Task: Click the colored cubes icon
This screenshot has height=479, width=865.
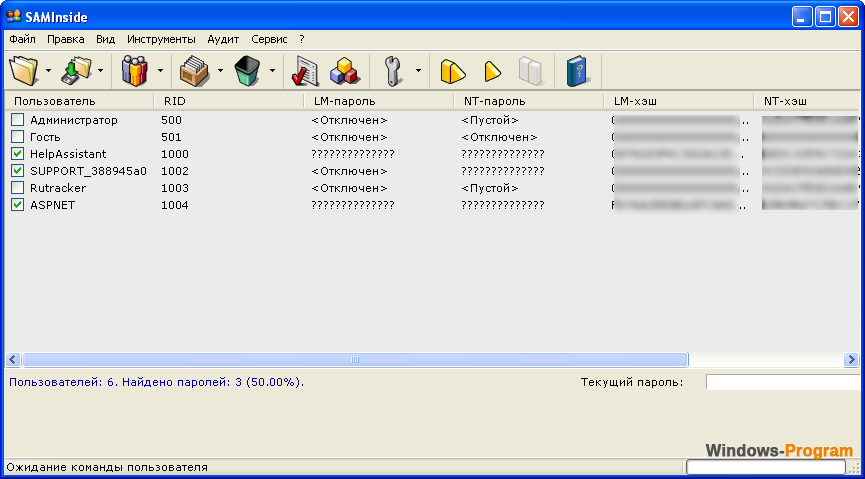Action: click(344, 71)
